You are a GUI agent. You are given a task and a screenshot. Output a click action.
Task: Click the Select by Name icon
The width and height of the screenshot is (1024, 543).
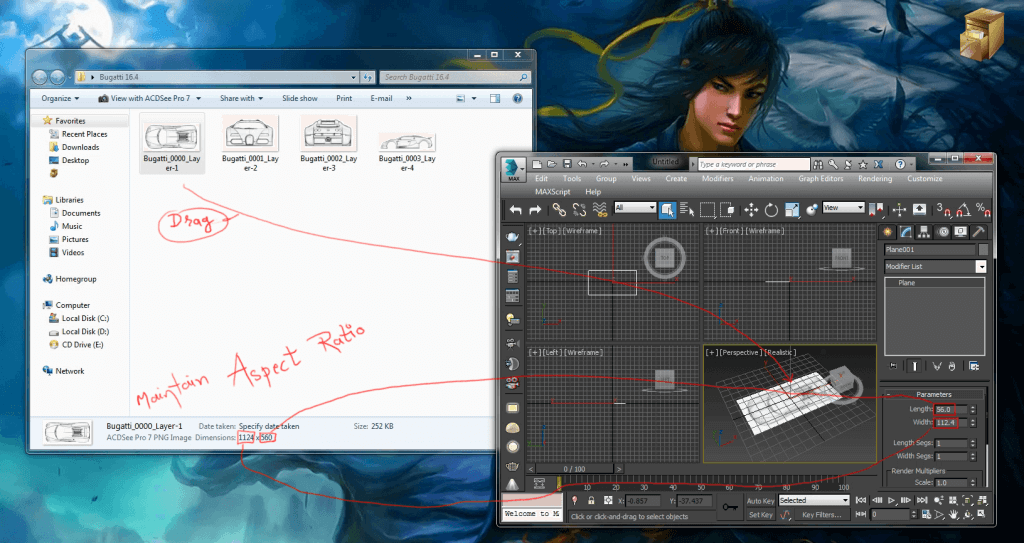click(687, 209)
